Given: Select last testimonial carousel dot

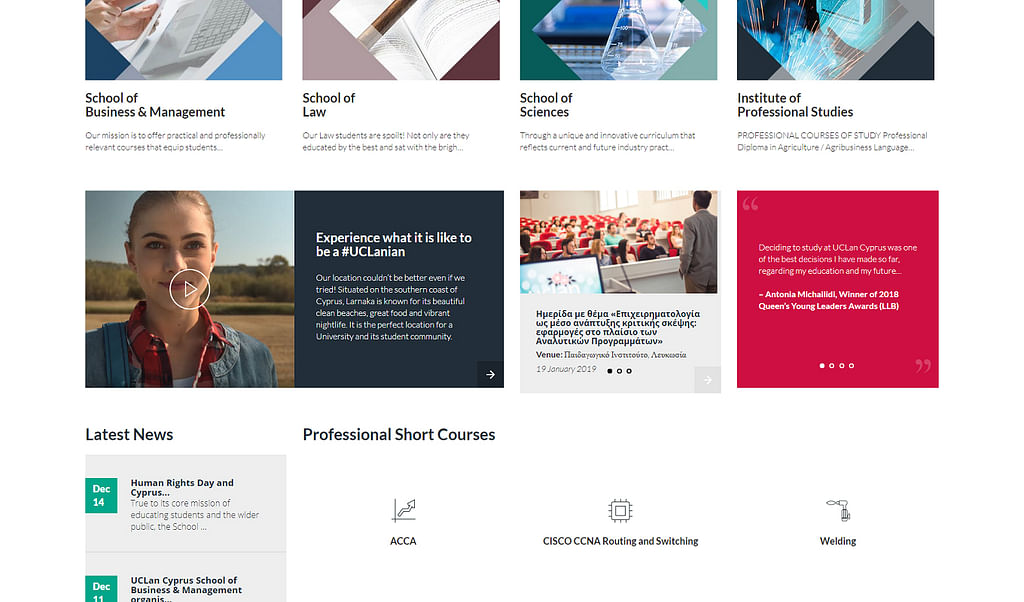Looking at the screenshot, I should tap(852, 366).
